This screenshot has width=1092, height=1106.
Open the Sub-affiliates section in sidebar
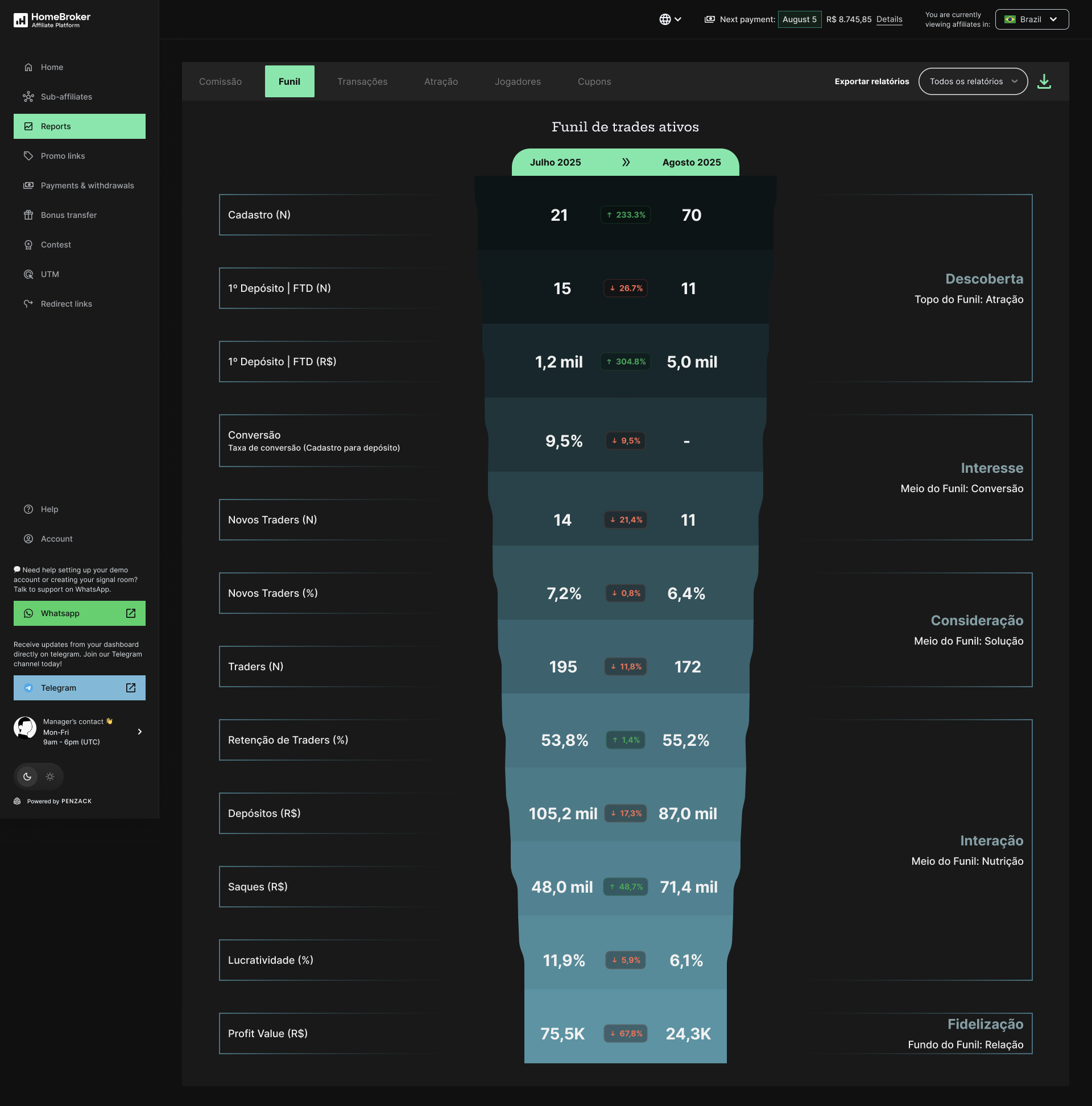coord(66,96)
